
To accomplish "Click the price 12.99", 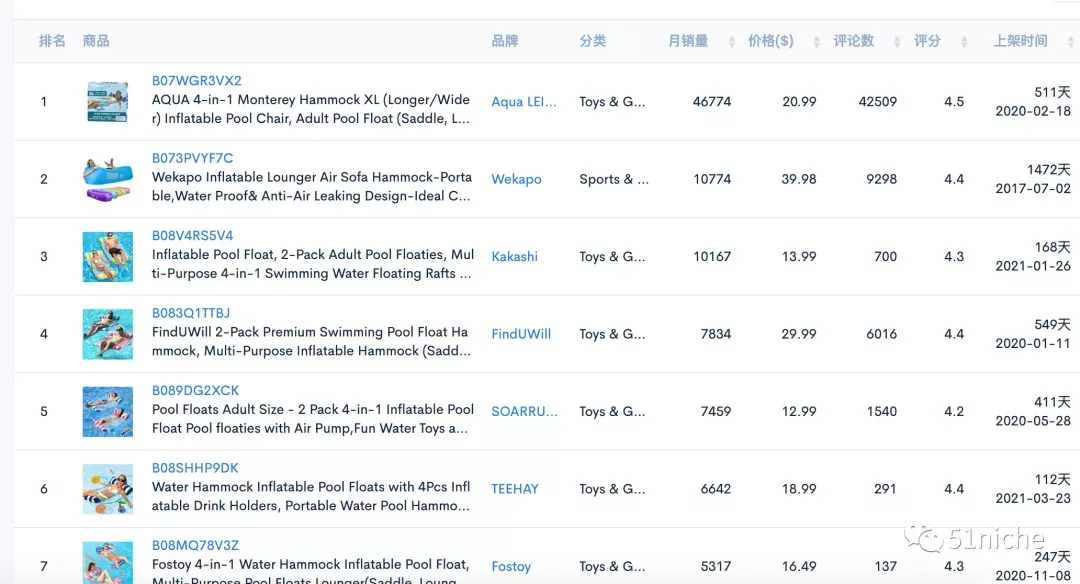I will (x=799, y=411).
